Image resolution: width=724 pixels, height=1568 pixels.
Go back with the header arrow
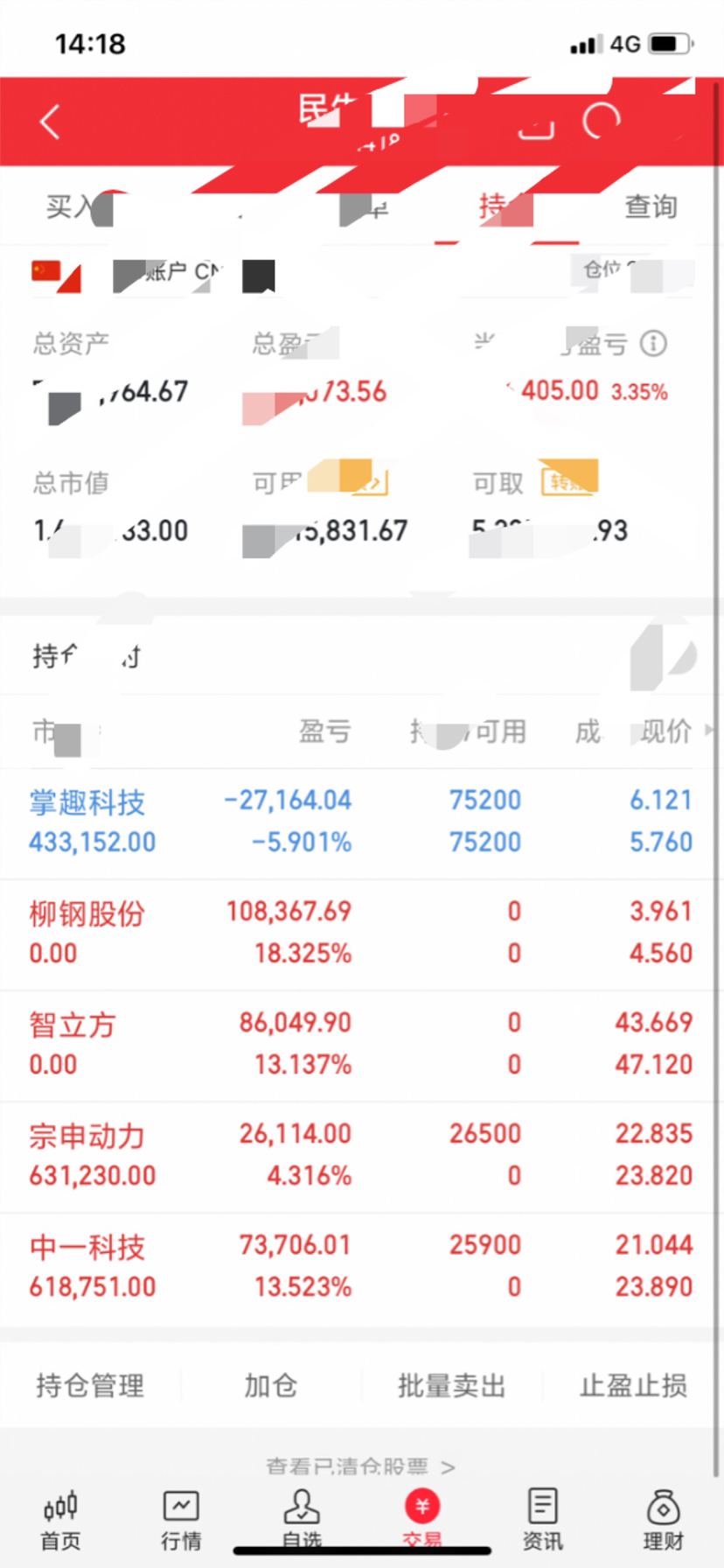pyautogui.click(x=50, y=122)
